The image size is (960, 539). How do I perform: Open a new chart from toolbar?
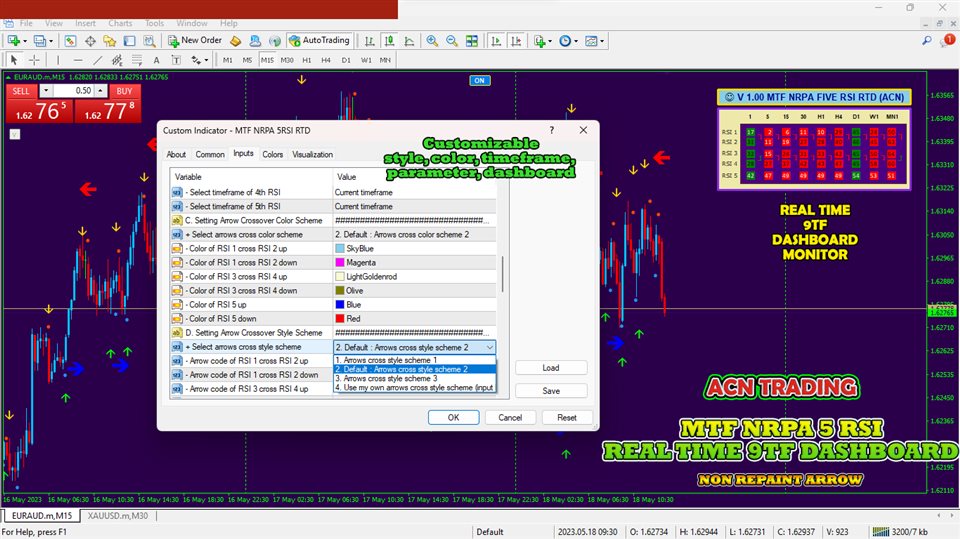click(x=13, y=41)
